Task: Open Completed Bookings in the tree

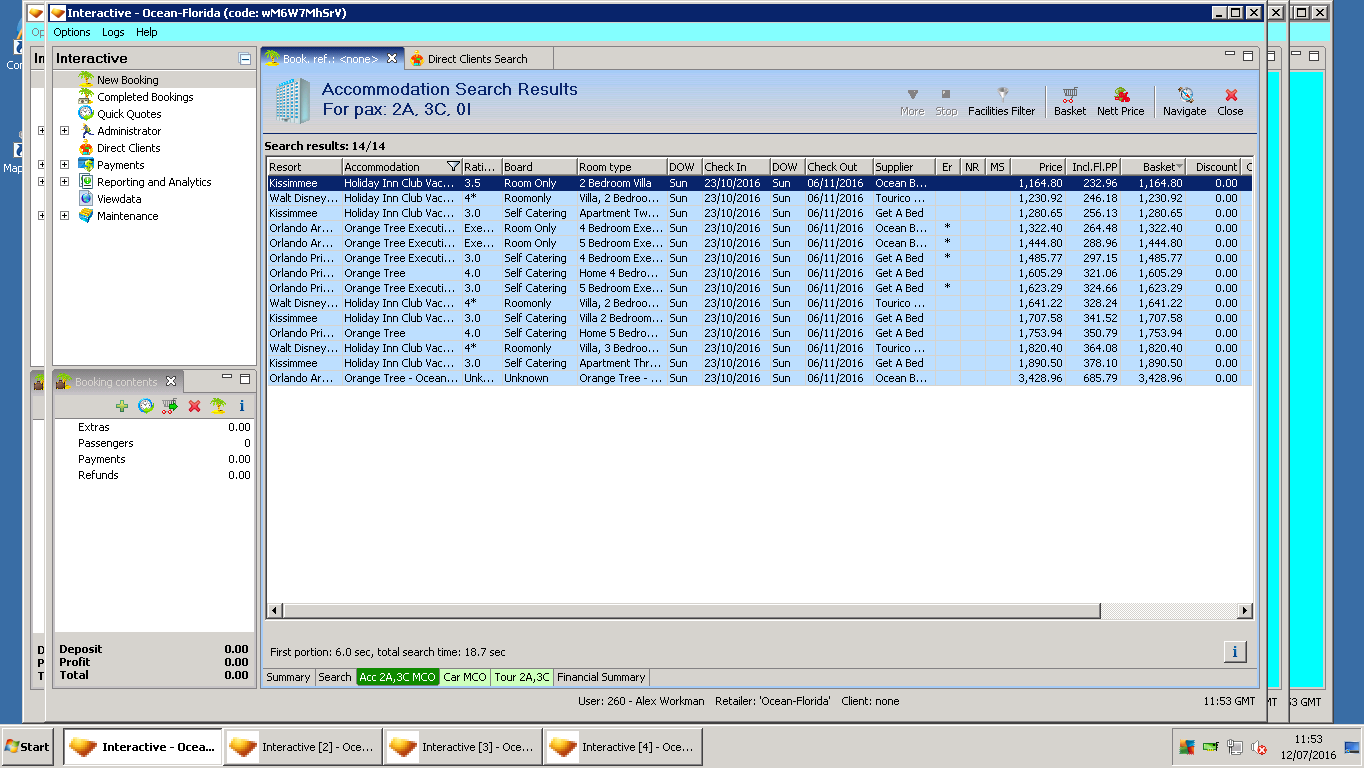Action: tap(146, 97)
